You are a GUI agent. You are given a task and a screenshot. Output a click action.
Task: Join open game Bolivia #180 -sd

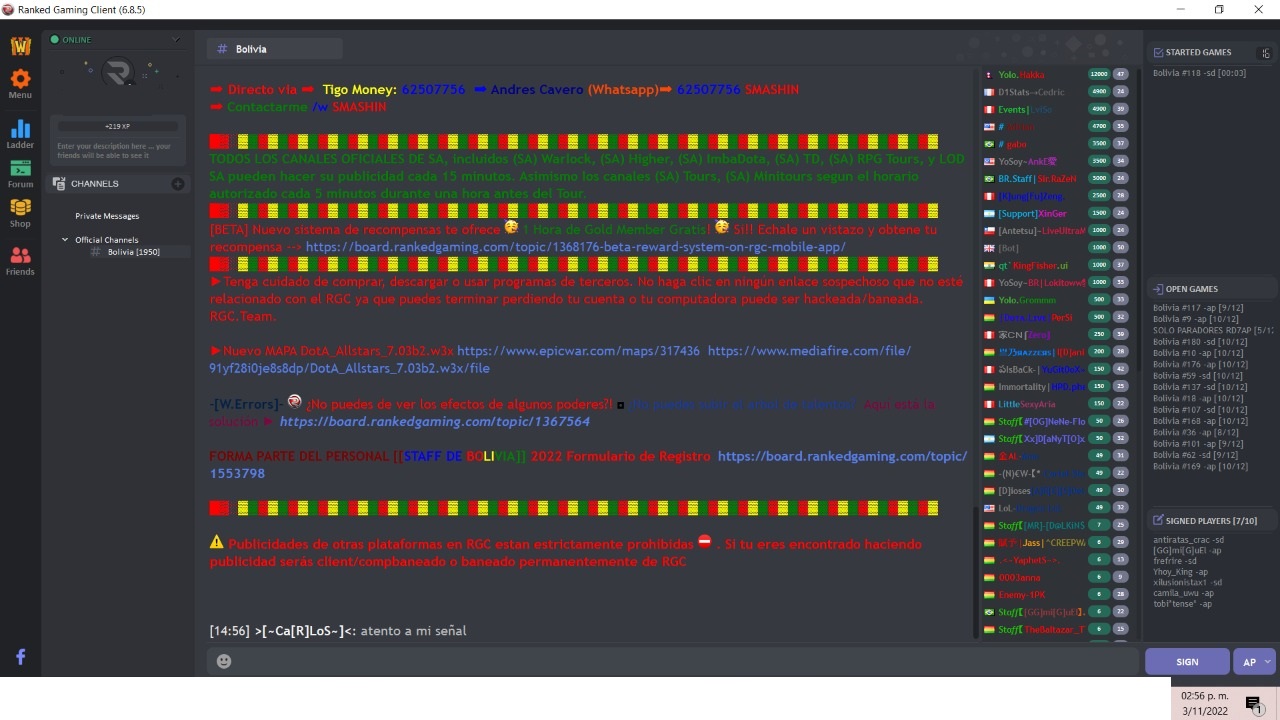pyautogui.click(x=1200, y=342)
